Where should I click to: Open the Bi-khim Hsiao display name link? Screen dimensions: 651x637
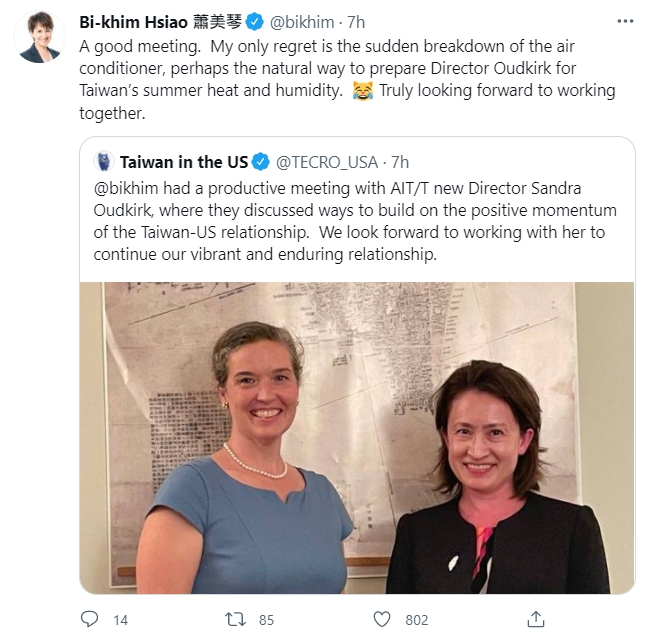pos(160,22)
